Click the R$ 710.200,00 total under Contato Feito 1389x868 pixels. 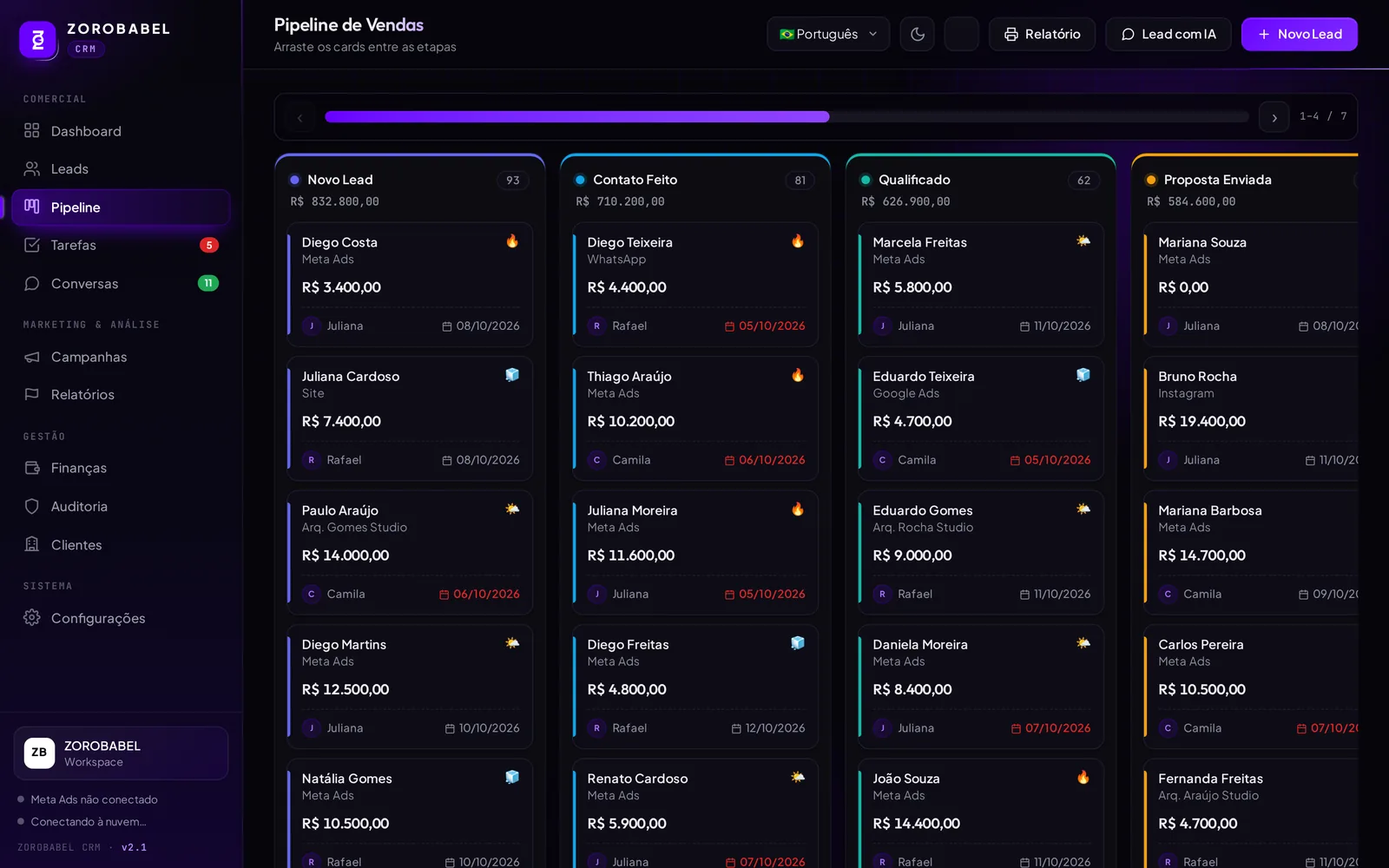point(620,201)
